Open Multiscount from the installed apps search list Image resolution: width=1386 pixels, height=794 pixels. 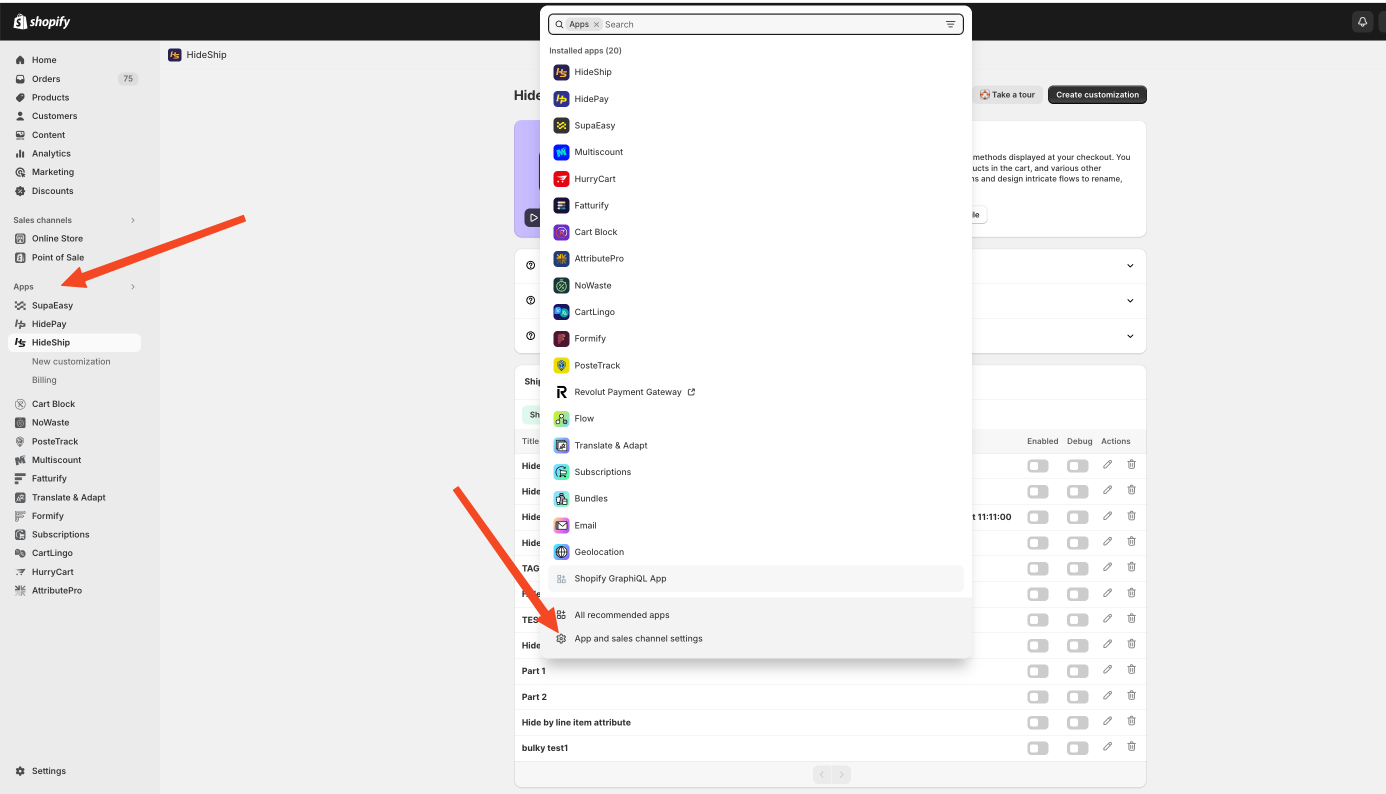(x=756, y=152)
